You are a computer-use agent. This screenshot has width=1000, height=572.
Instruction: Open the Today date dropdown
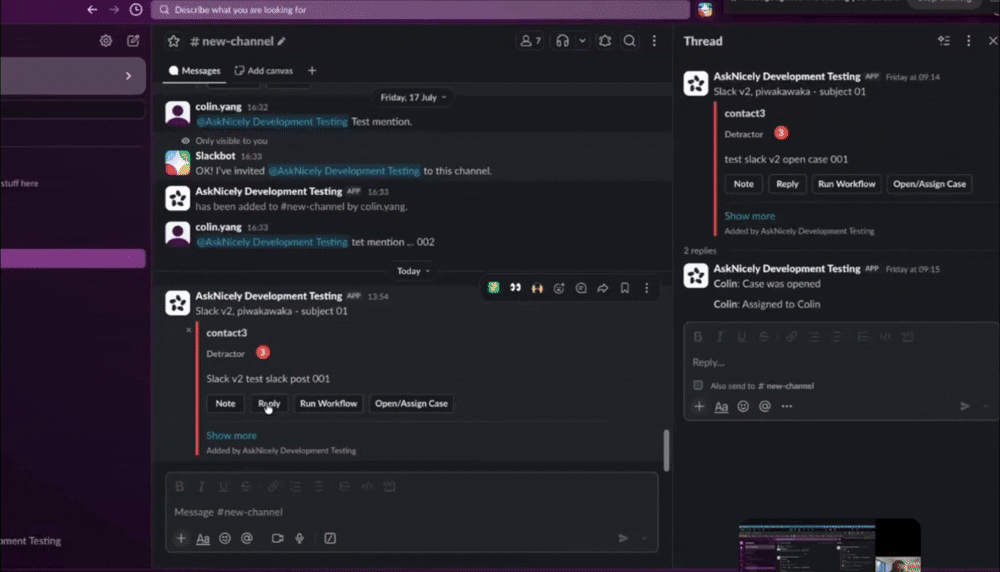pos(413,271)
